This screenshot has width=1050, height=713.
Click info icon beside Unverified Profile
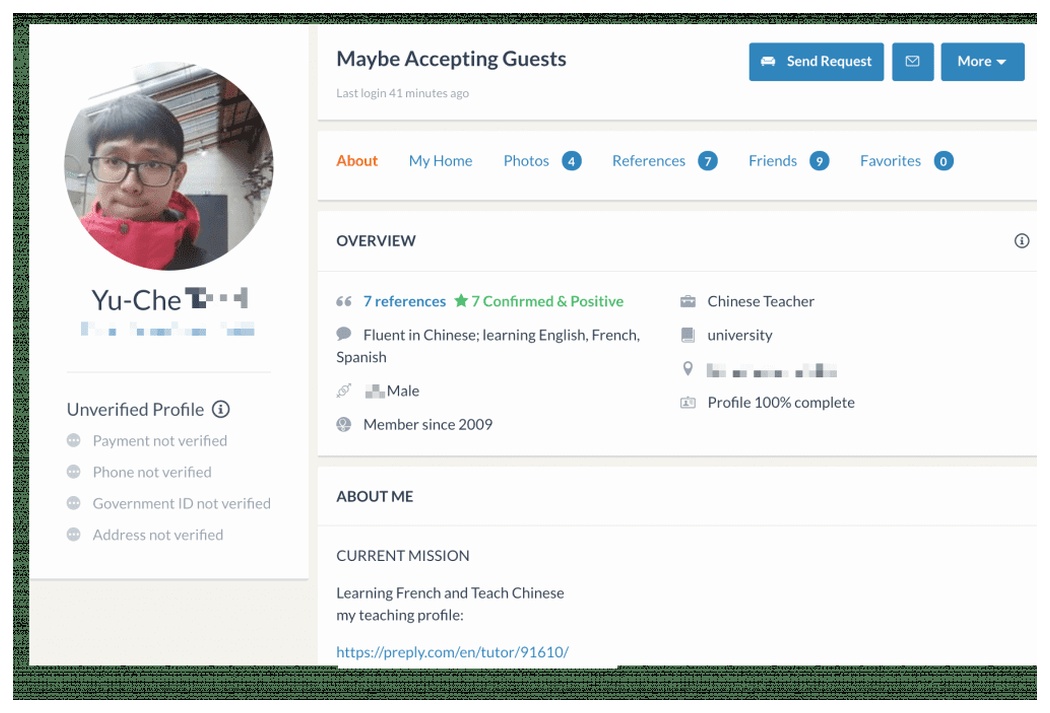pos(221,409)
